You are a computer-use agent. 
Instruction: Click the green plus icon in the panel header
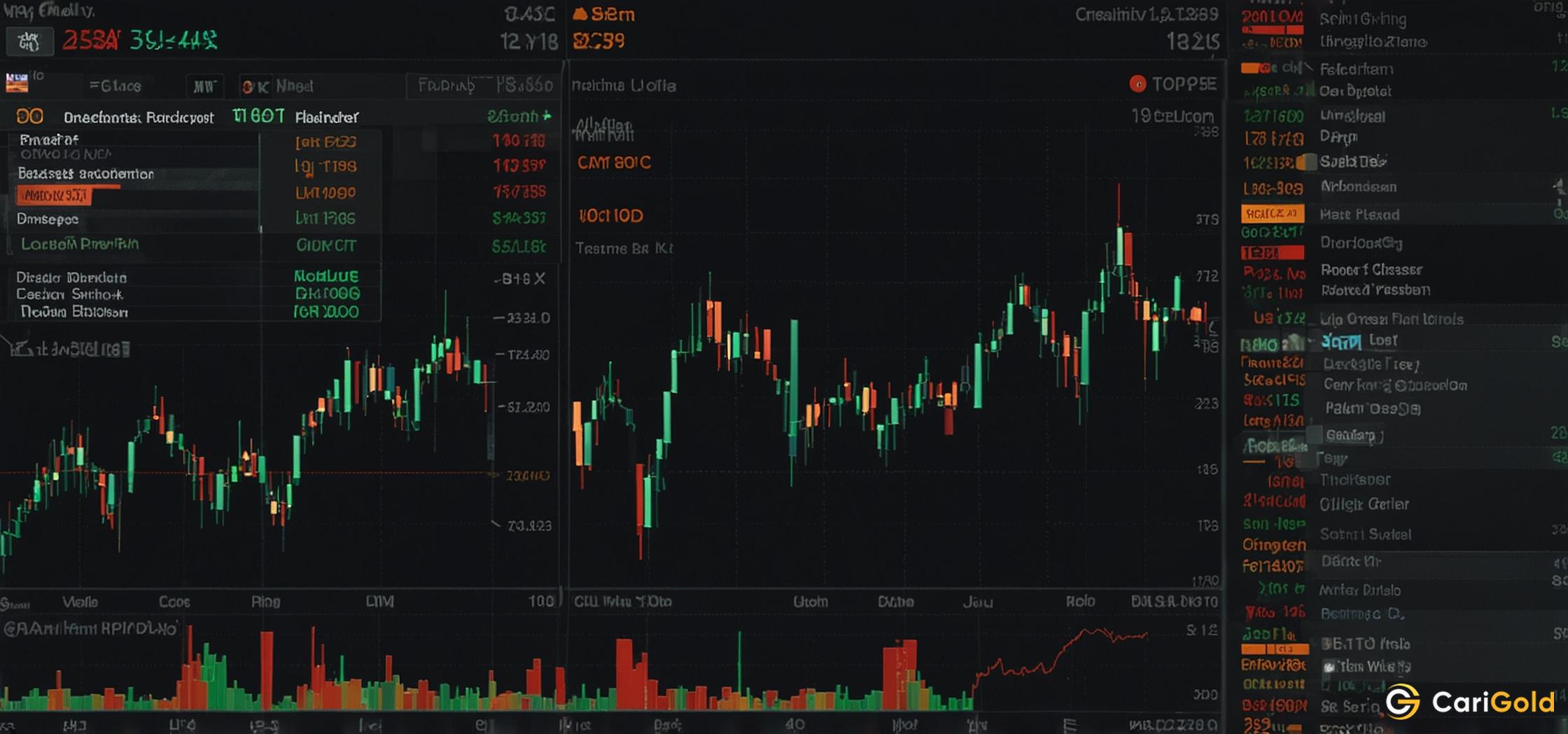[547, 116]
